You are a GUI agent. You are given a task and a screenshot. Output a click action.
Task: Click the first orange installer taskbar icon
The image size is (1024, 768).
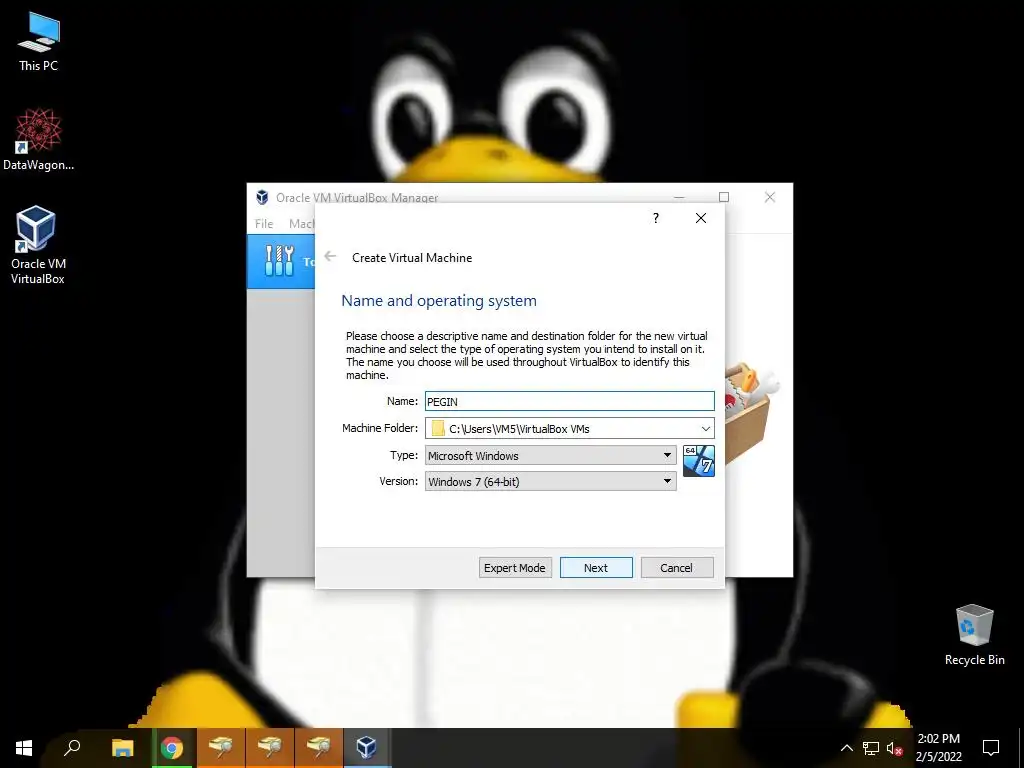(220, 748)
